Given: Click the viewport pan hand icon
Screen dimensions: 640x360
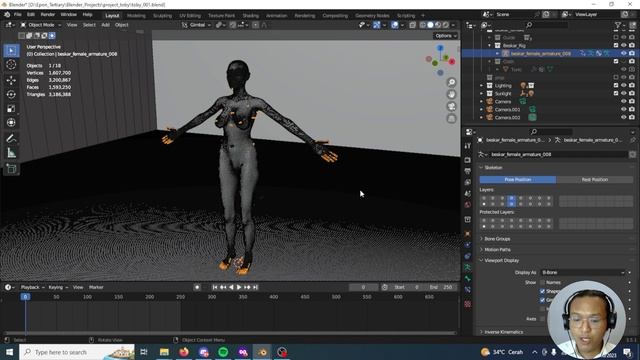Looking at the screenshot, I should 451,94.
